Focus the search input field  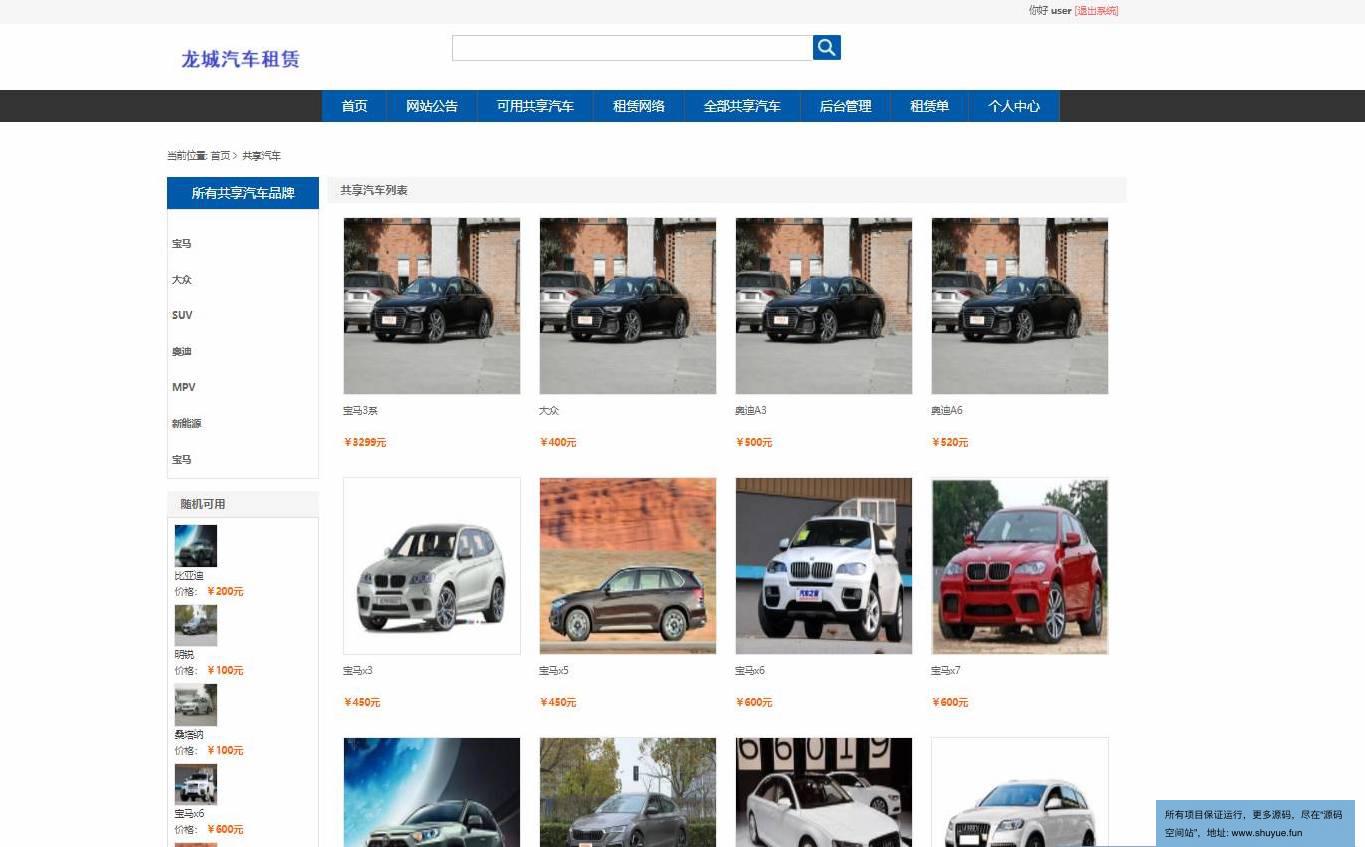pyautogui.click(x=632, y=47)
